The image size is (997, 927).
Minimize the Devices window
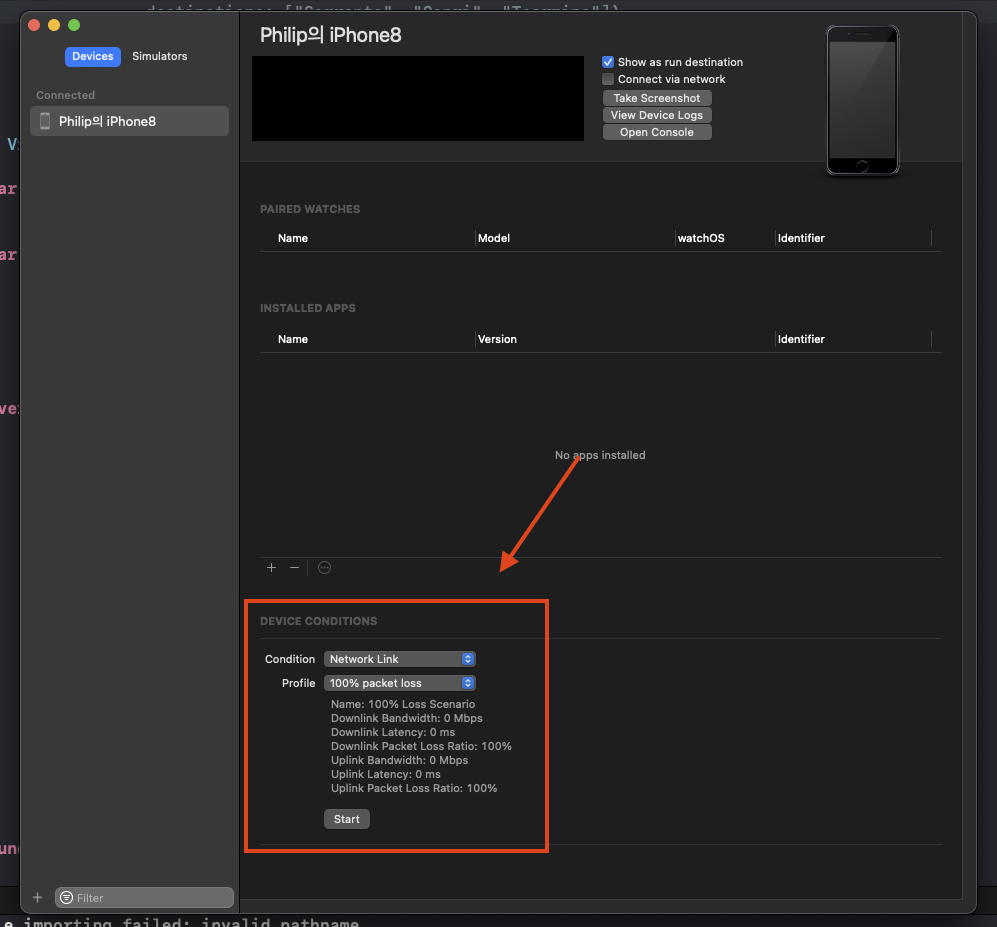pyautogui.click(x=54, y=25)
